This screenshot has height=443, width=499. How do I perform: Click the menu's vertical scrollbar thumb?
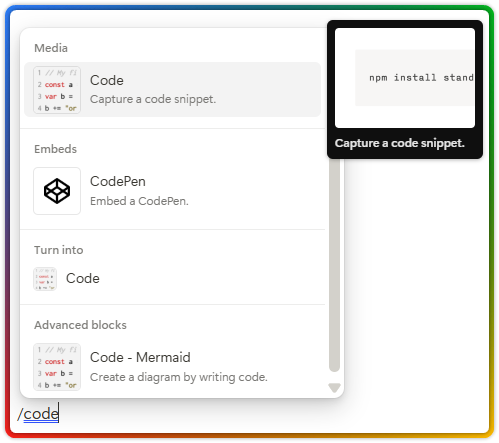pyautogui.click(x=334, y=265)
